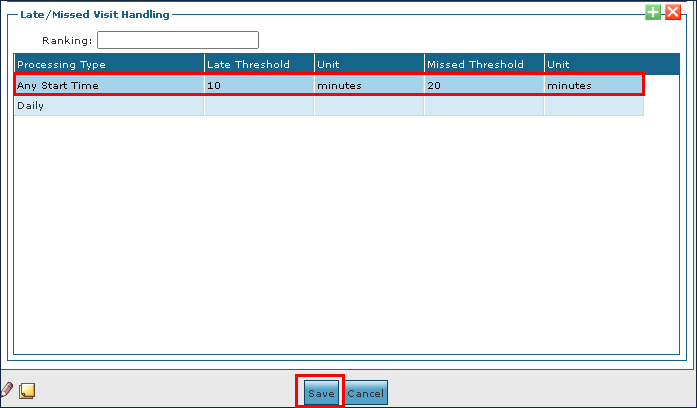Click the Processing Type column header

108,64
